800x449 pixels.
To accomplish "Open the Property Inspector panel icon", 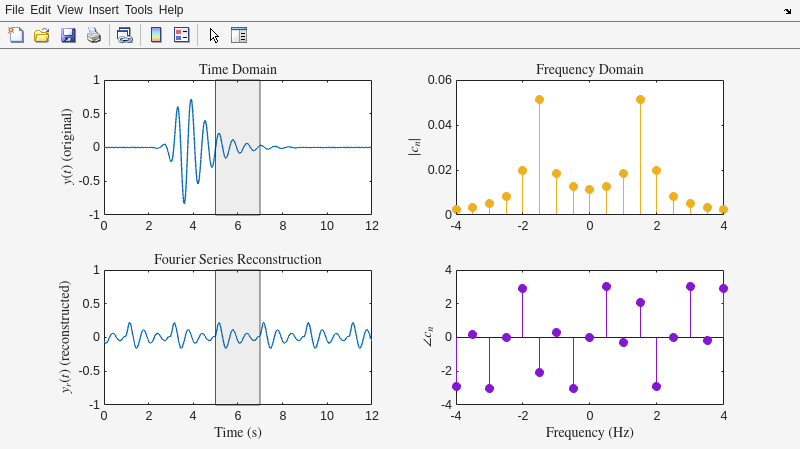I will pyautogui.click(x=239, y=35).
